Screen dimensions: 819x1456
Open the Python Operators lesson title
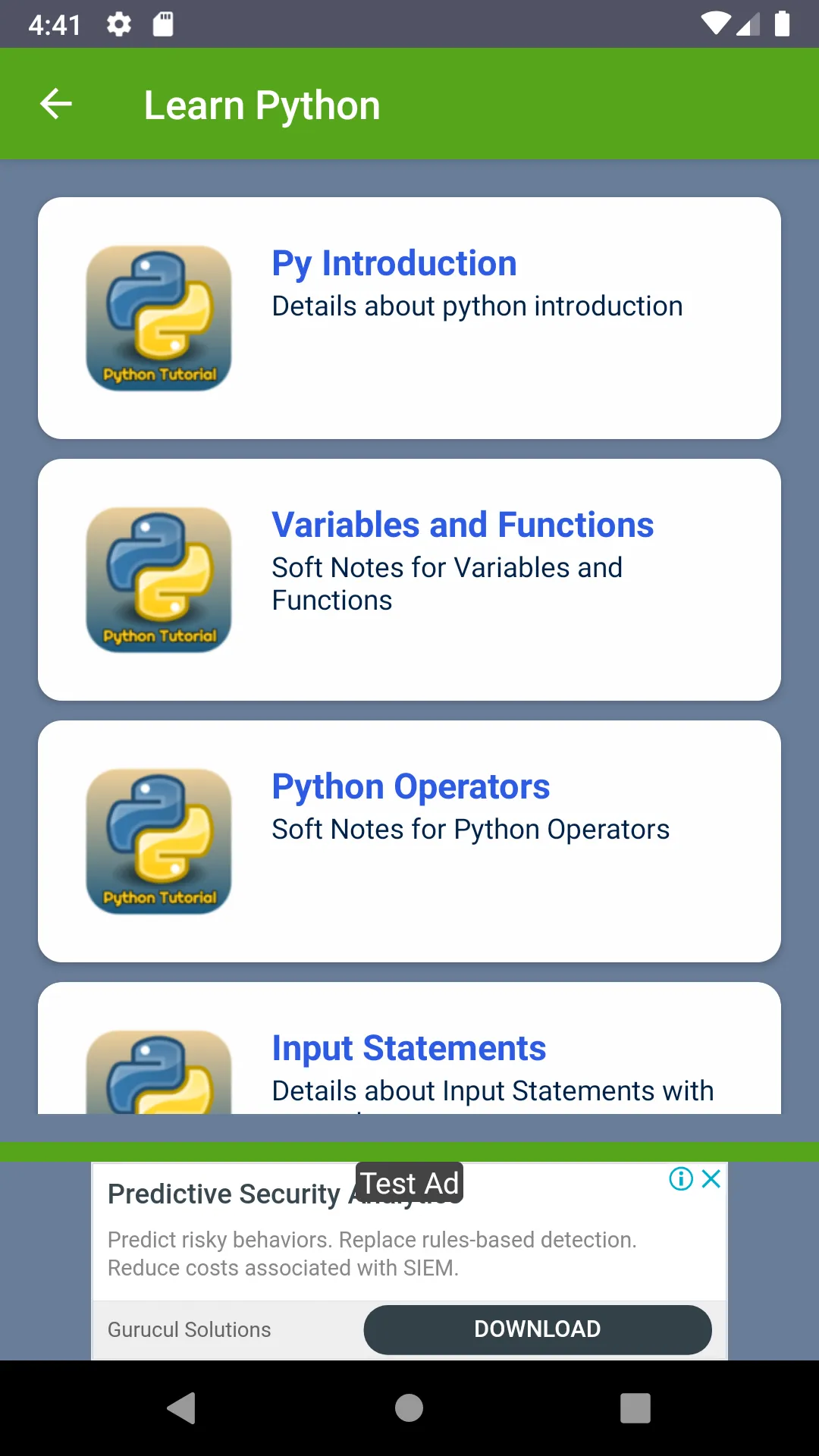[411, 786]
